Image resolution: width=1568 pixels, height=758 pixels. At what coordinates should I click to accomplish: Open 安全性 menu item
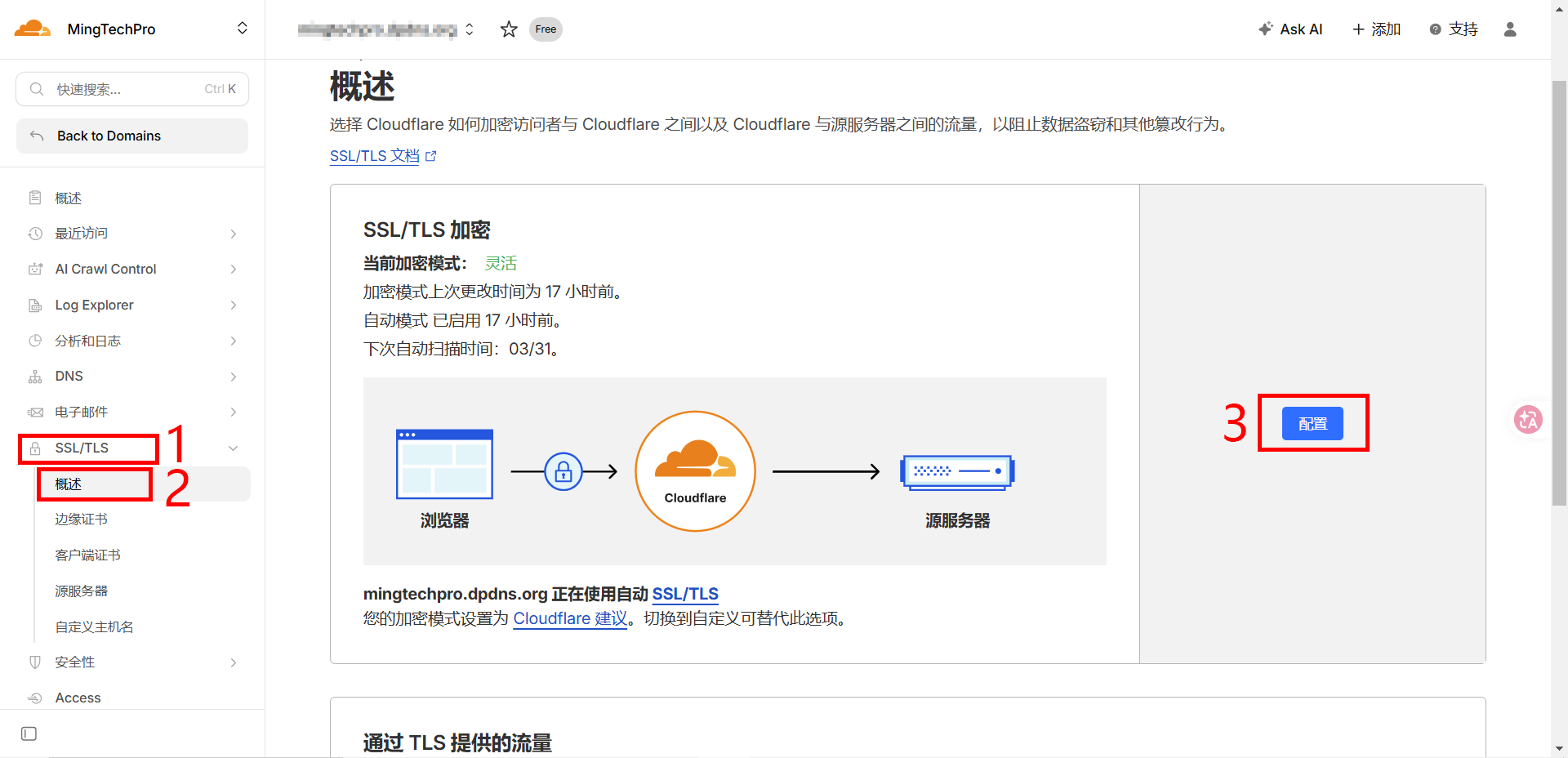(x=75, y=662)
